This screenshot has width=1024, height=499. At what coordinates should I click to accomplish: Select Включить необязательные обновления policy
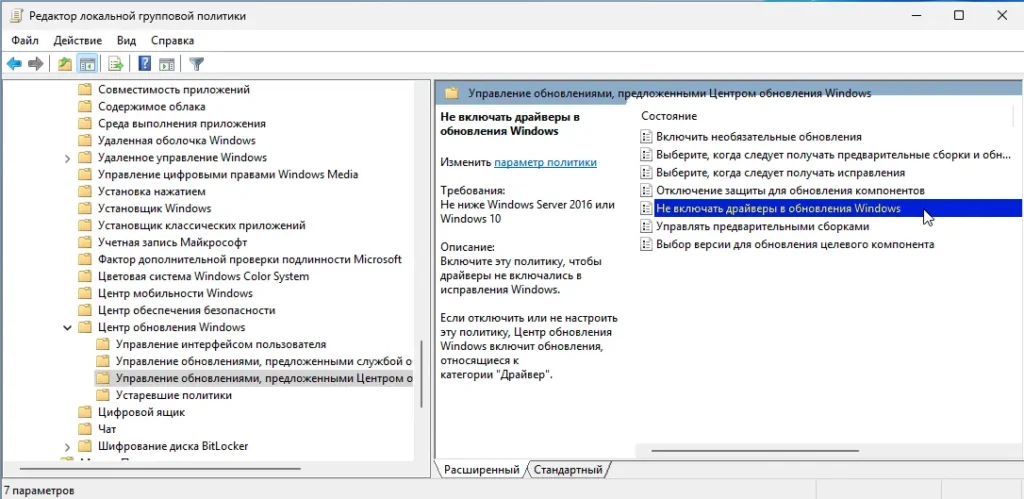[758, 136]
